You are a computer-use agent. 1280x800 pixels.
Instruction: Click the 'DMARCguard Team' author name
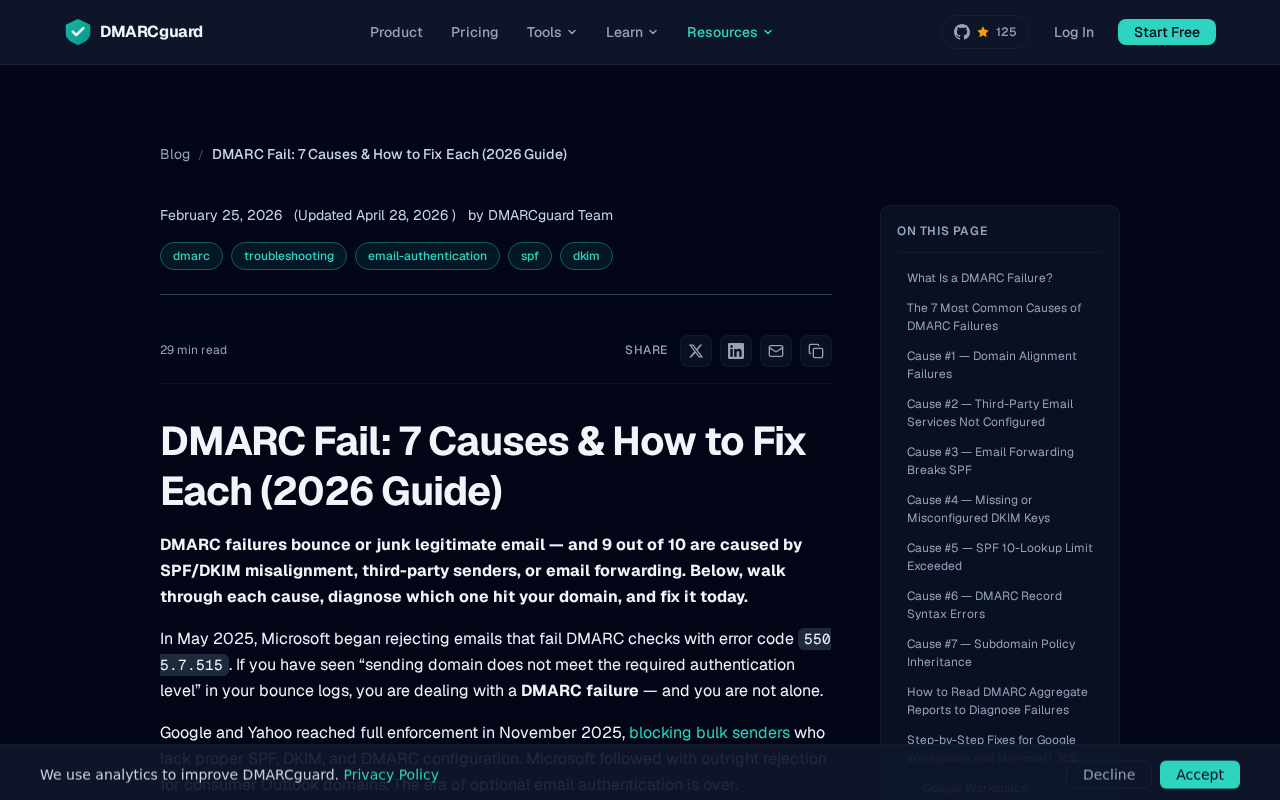tap(550, 215)
